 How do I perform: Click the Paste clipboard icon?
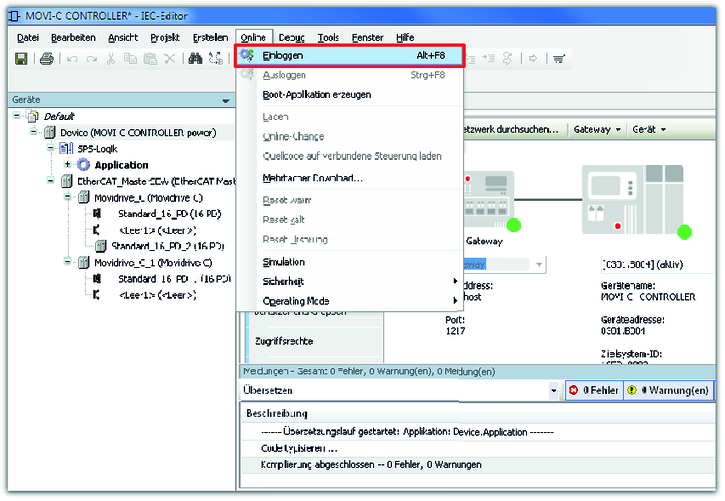tap(149, 59)
